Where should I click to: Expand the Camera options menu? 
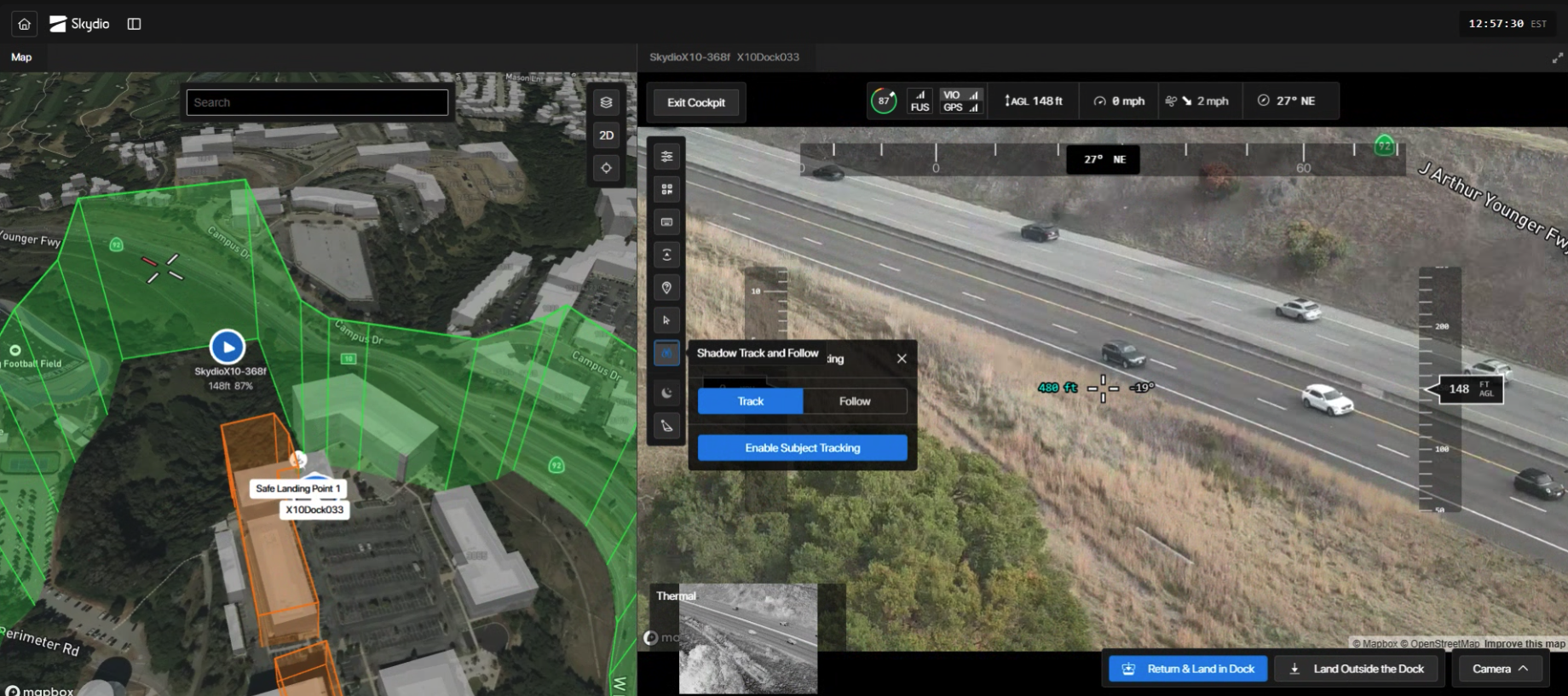pyautogui.click(x=1500, y=669)
